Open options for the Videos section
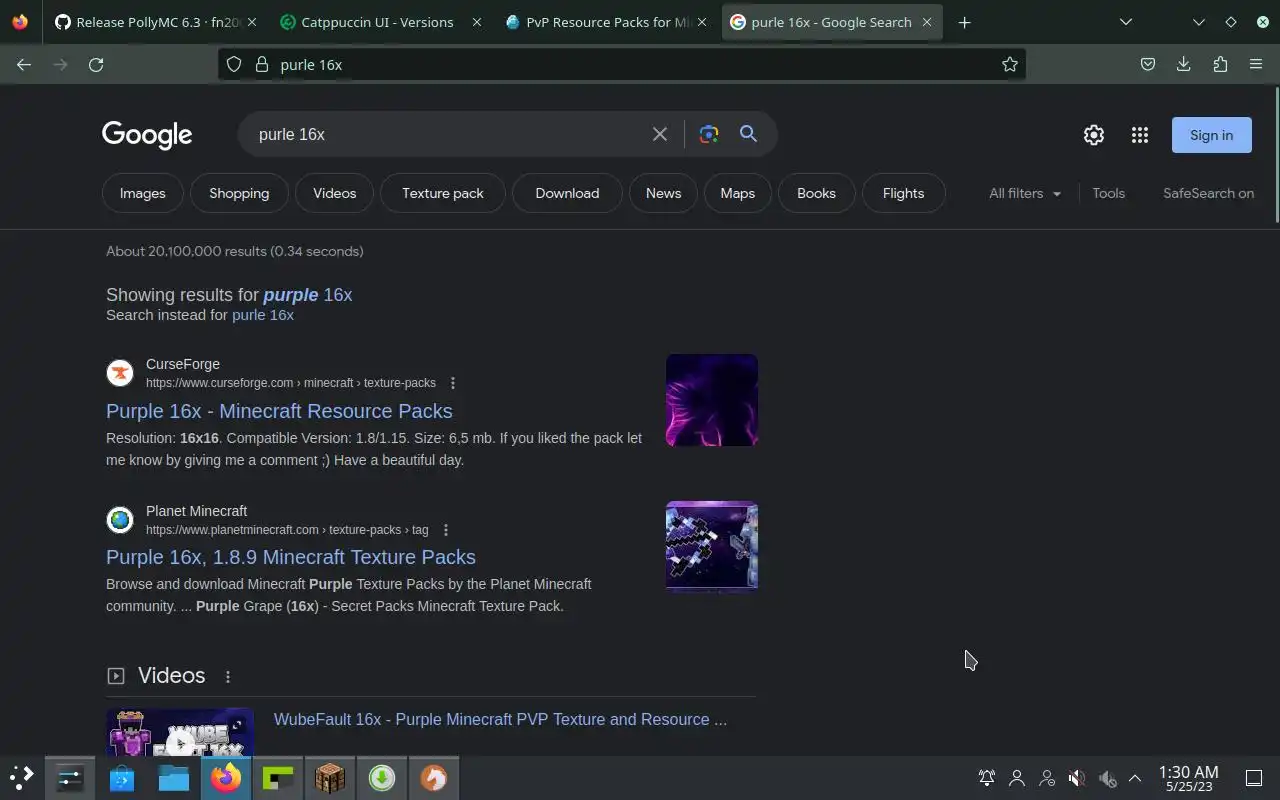 coord(228,677)
